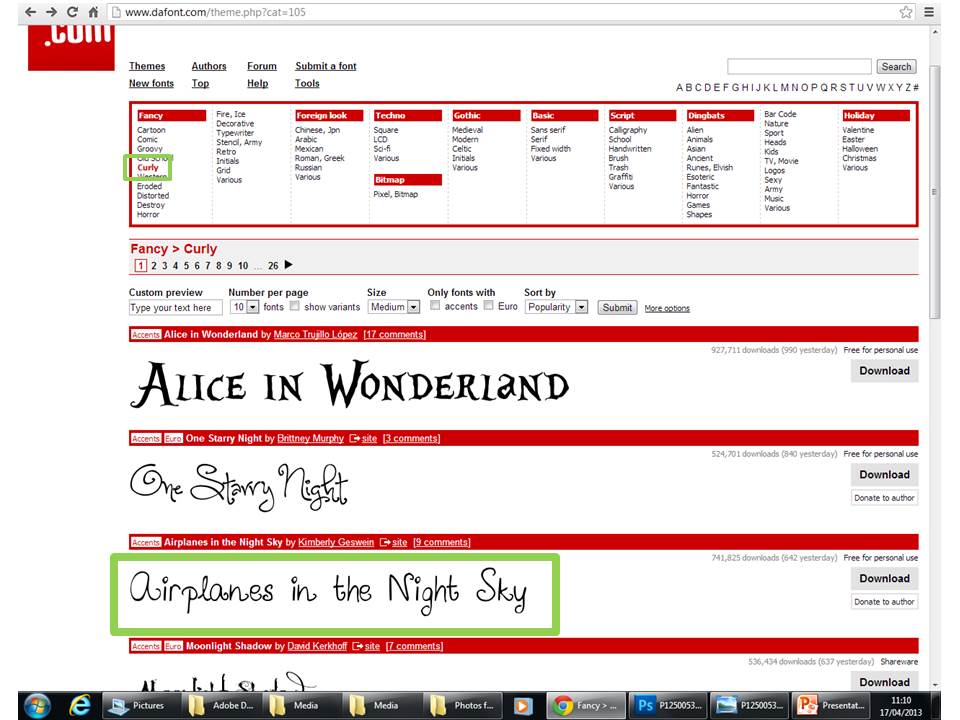Viewport: 960px width, 720px height.
Task: Donate to author of One Starry Night
Action: tap(885, 498)
